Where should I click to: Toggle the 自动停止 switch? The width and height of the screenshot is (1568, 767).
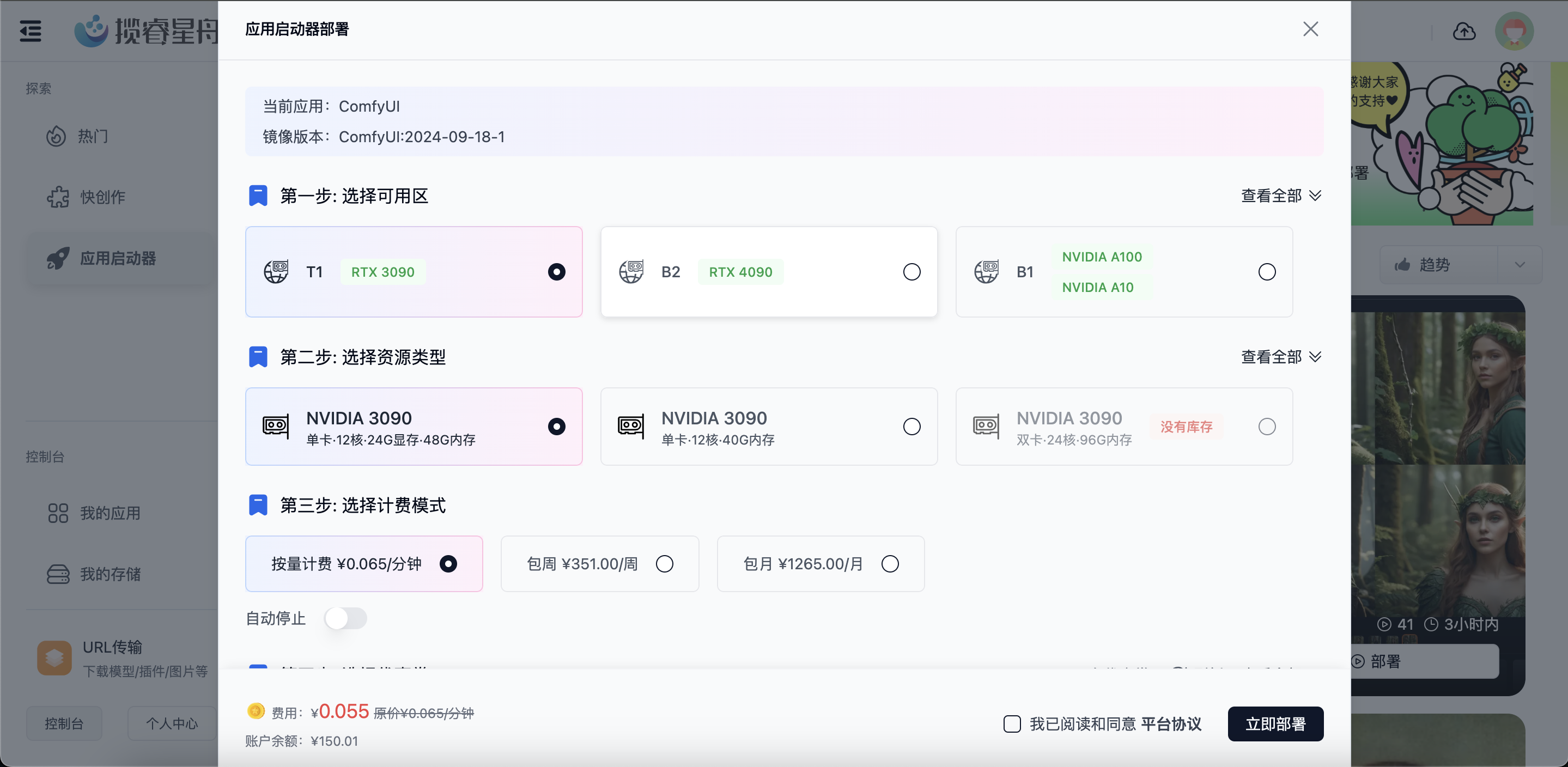(x=345, y=618)
